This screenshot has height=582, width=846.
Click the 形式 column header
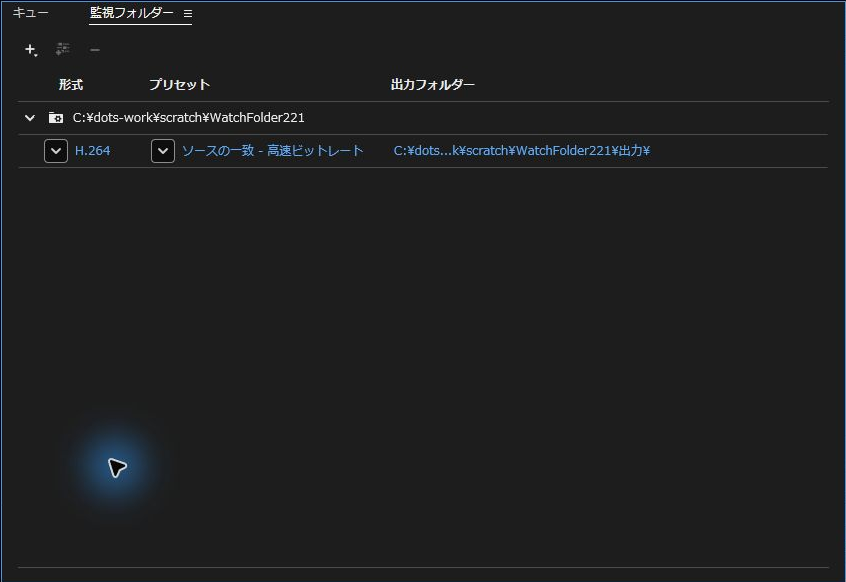[x=71, y=85]
